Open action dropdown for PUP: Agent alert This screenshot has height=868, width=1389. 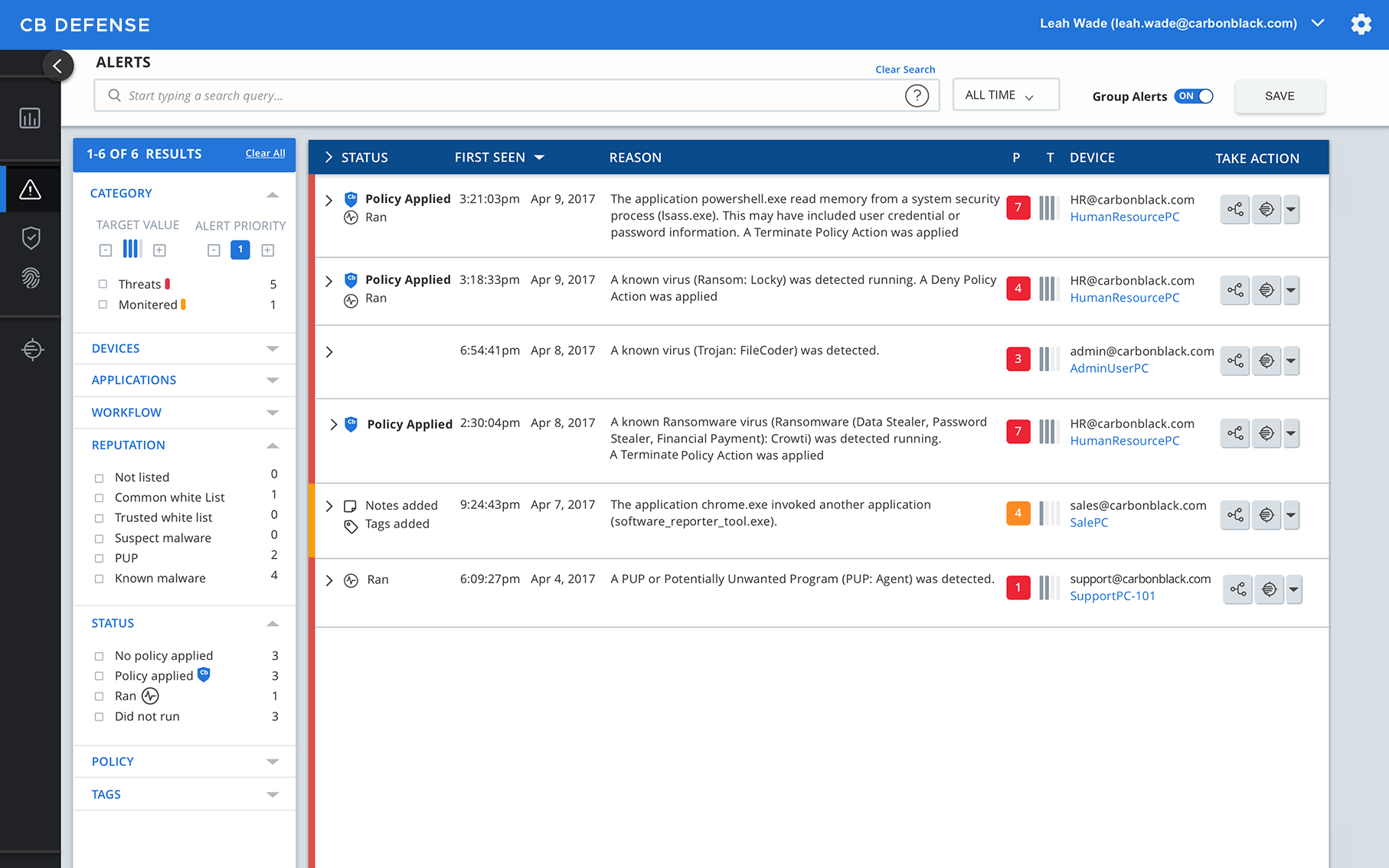click(x=1294, y=589)
